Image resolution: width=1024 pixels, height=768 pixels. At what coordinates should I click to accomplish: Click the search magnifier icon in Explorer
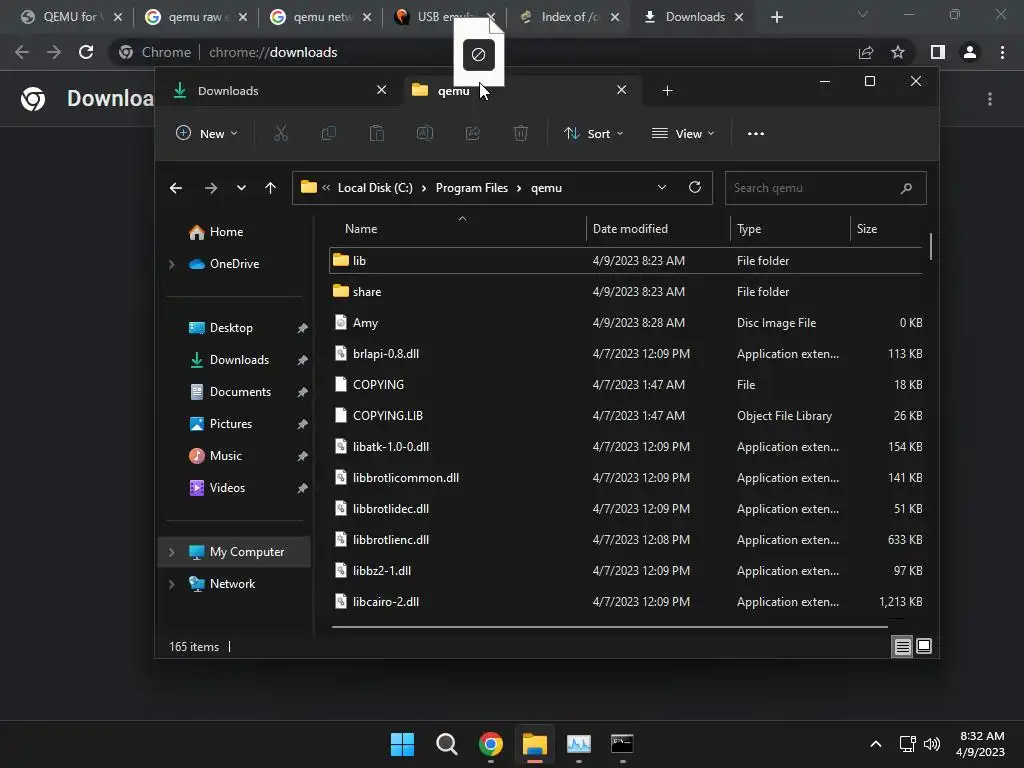pyautogui.click(x=906, y=188)
